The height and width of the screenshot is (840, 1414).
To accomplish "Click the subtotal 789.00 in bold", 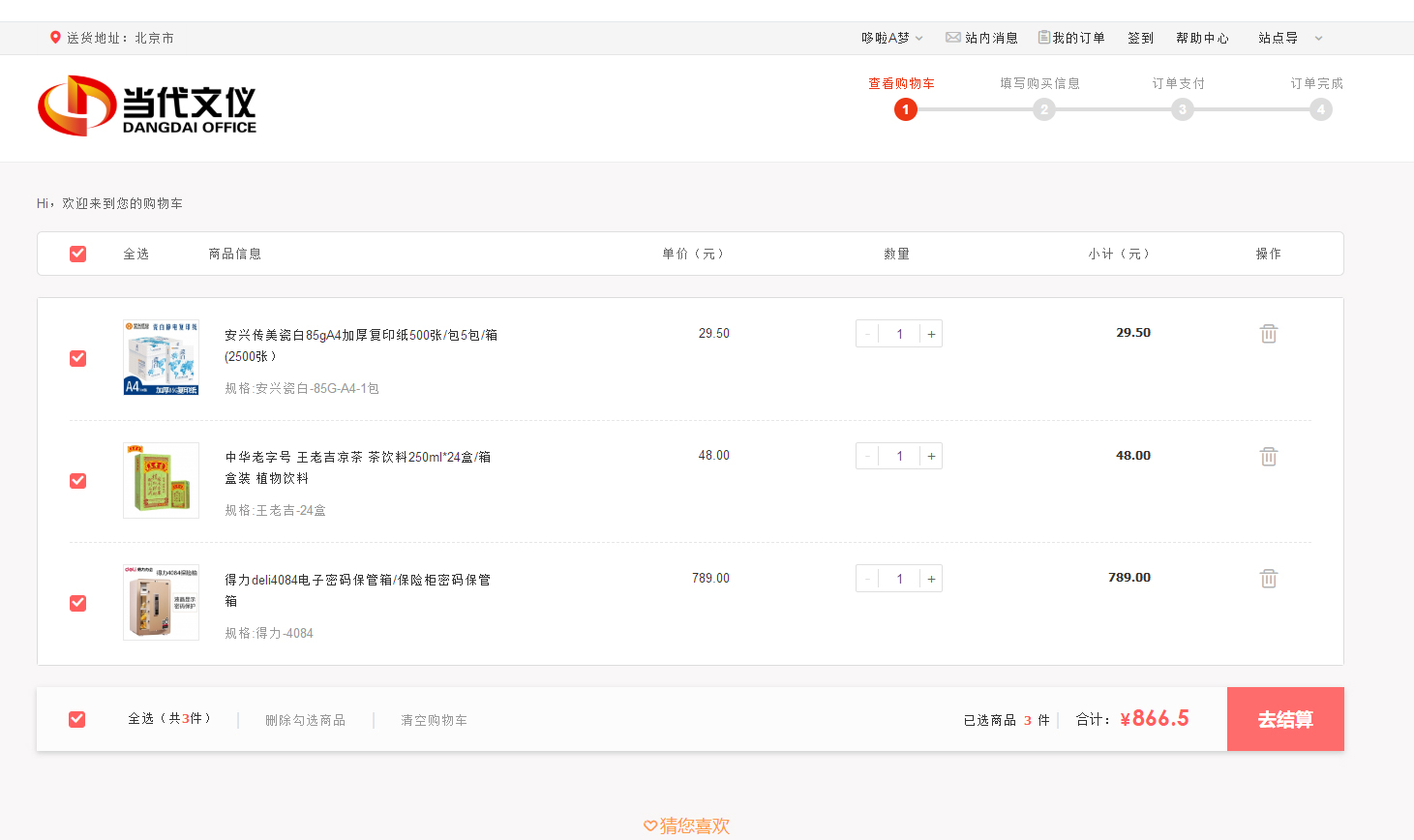I will 1129,577.
